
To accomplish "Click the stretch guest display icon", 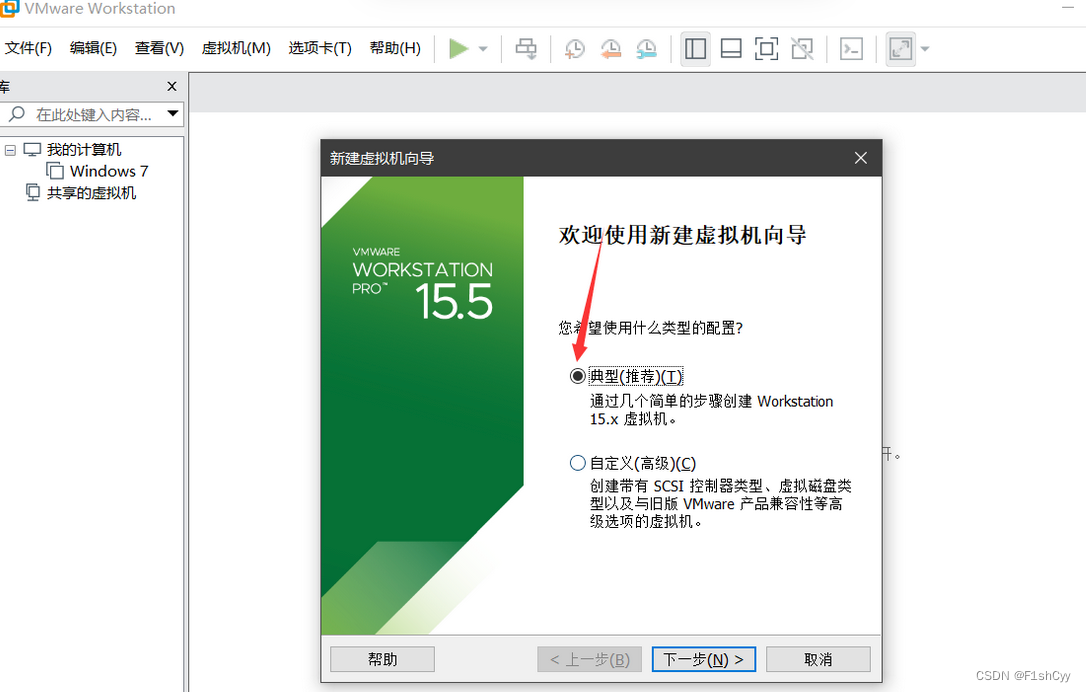I will tap(900, 49).
